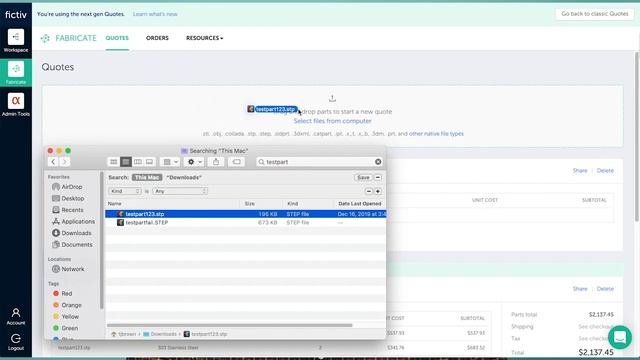Share the second quote
The height and width of the screenshot is (360, 640).
[x=580, y=289]
